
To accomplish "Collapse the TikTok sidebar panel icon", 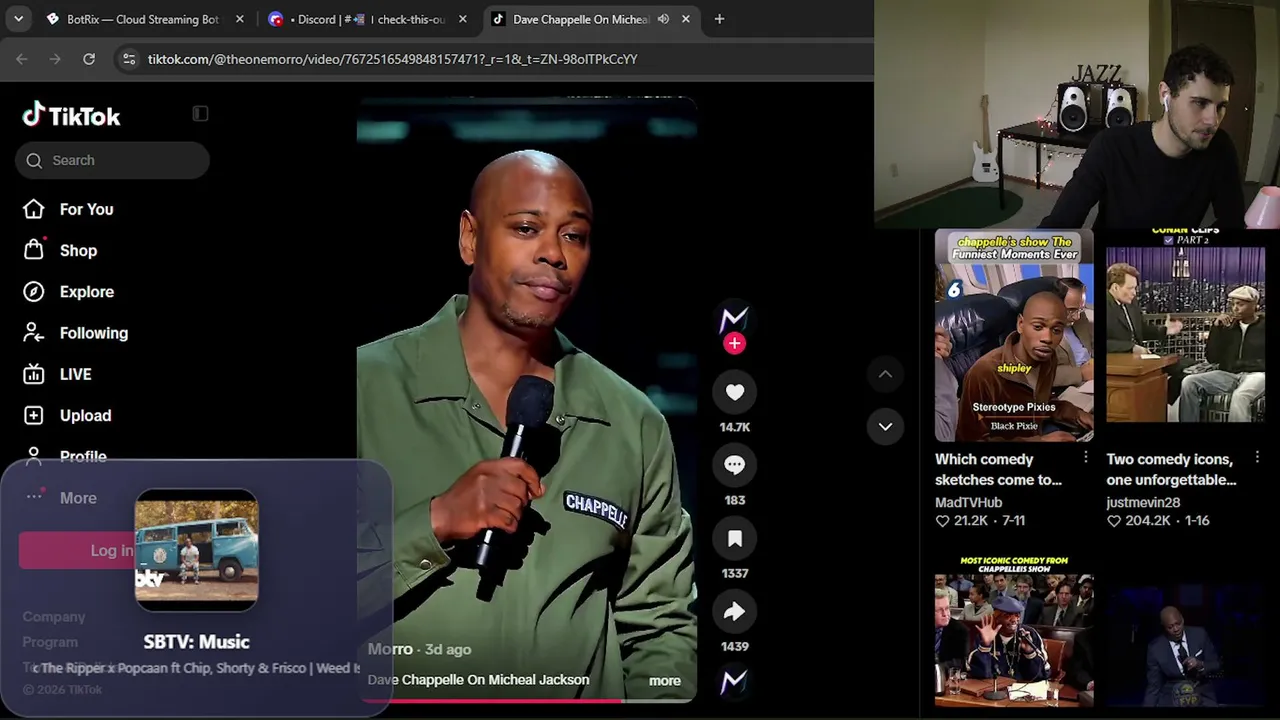I will coord(200,114).
